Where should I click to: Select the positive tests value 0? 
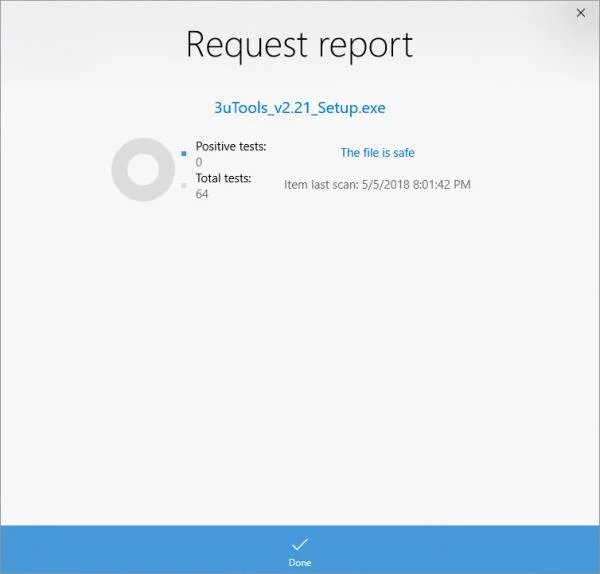(199, 162)
